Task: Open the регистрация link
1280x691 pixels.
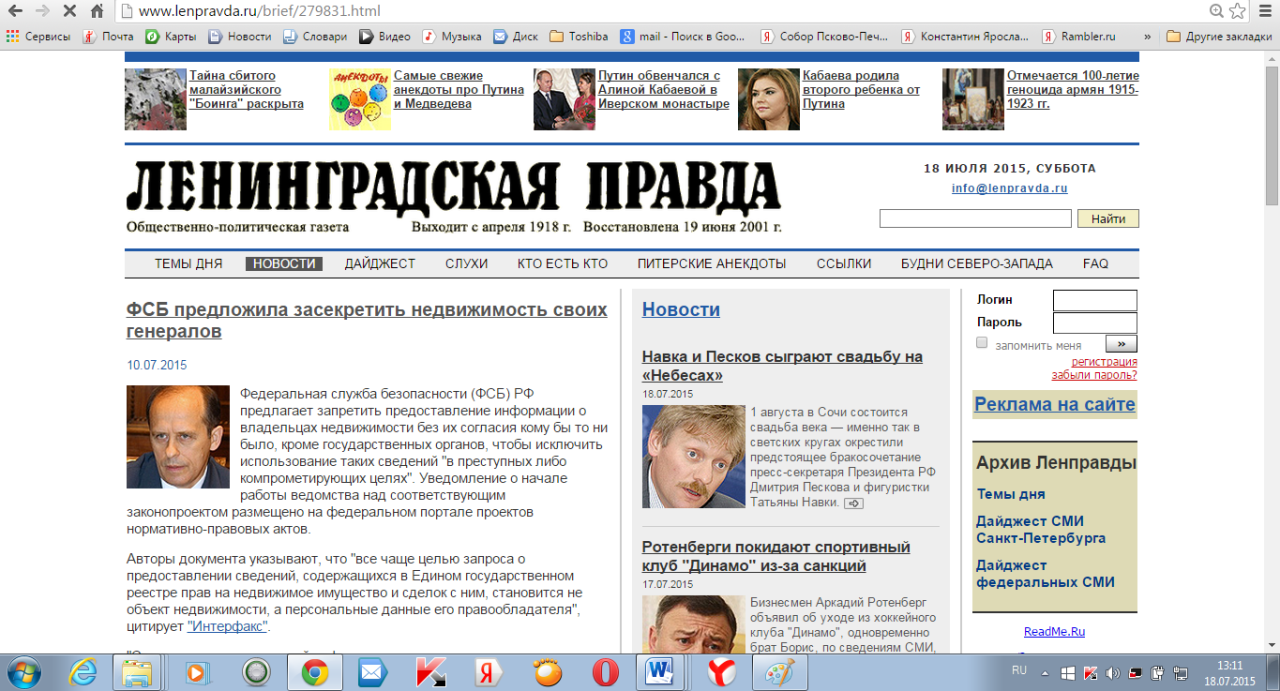Action: tap(1104, 362)
